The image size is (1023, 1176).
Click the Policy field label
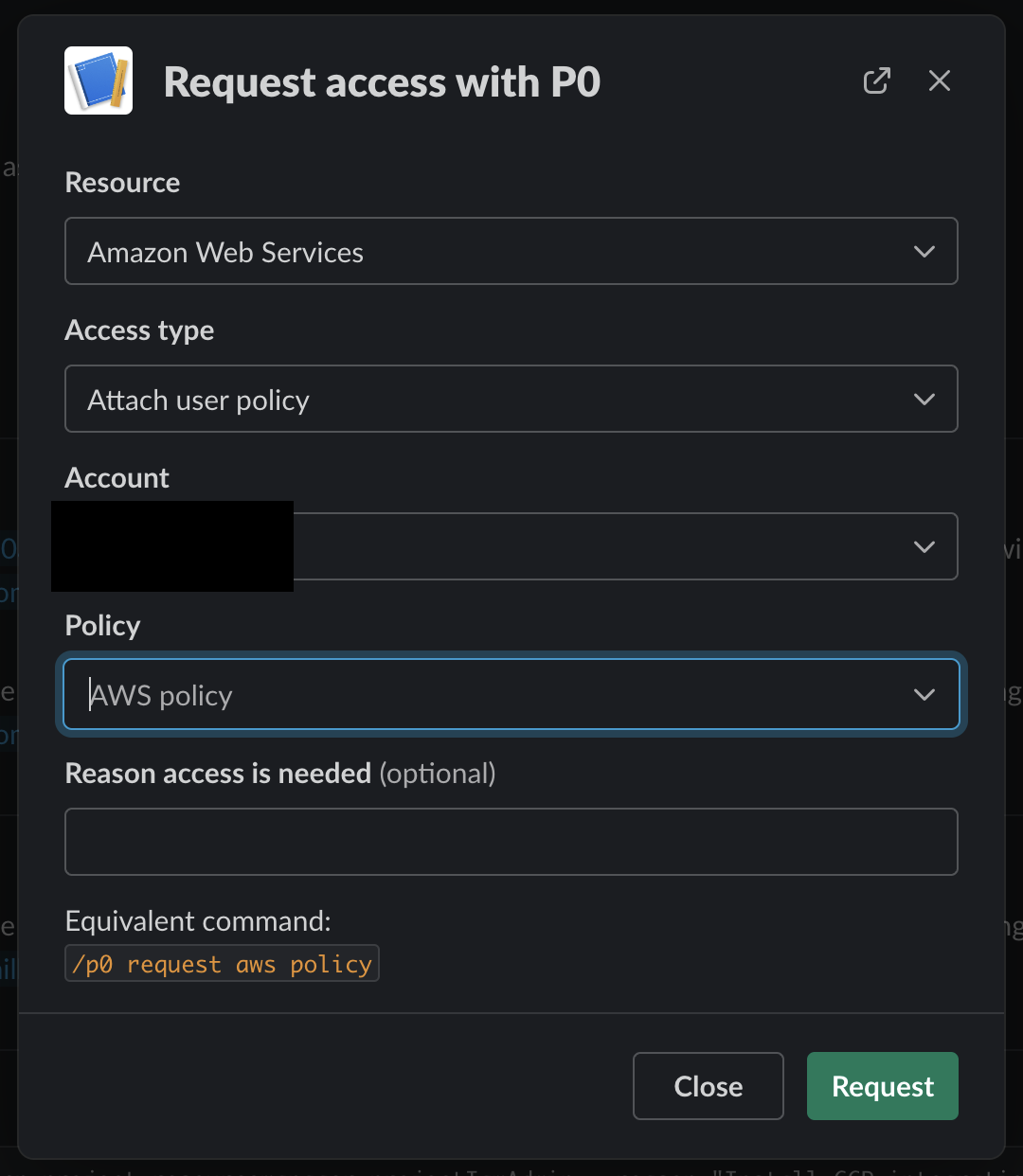[x=102, y=626]
